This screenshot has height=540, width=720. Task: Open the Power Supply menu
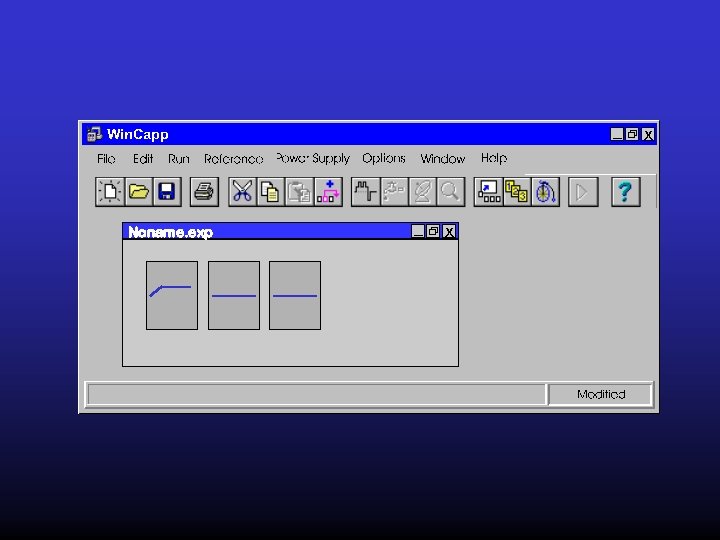point(313,159)
